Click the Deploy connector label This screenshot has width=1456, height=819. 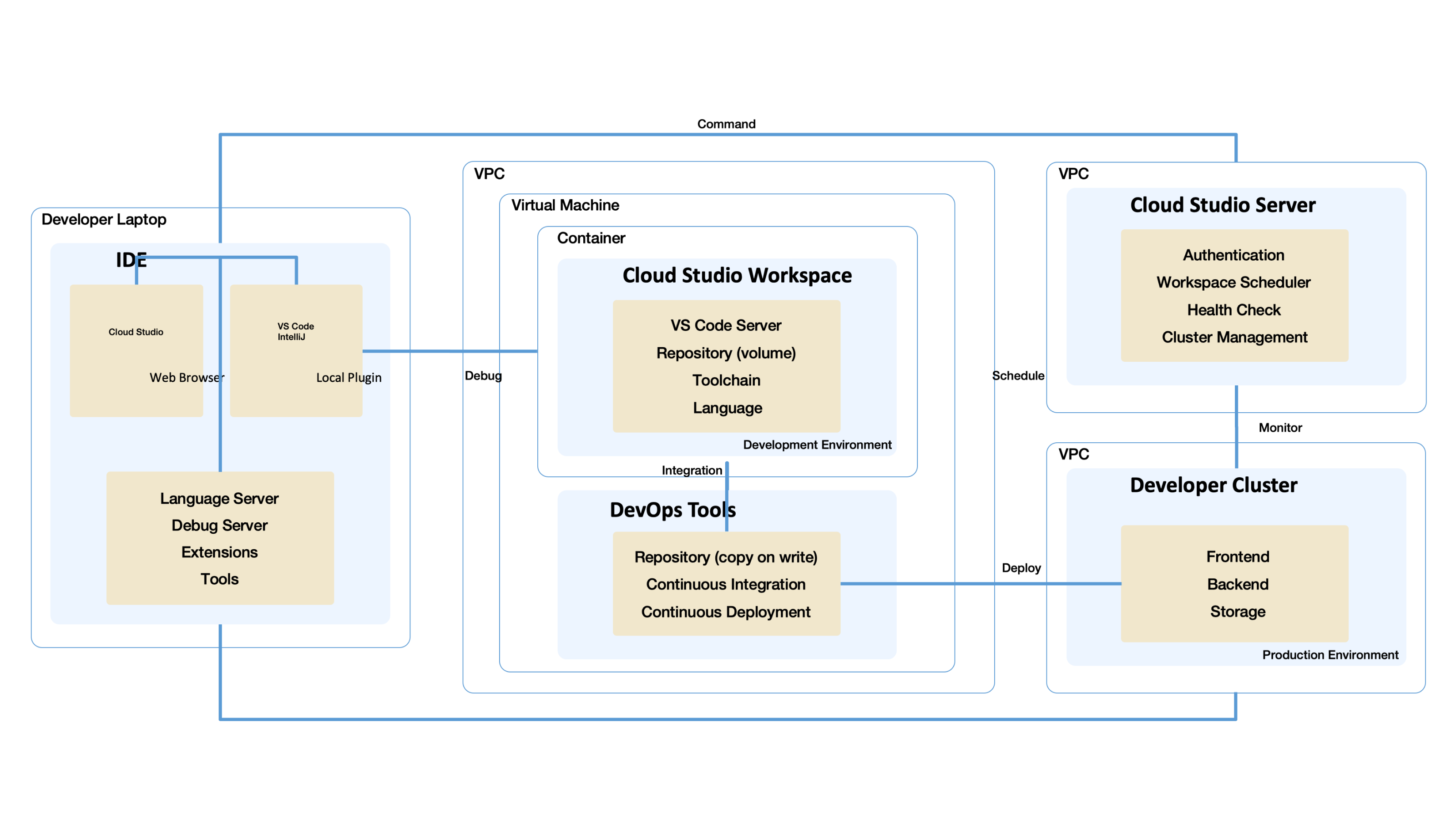[x=1021, y=568]
